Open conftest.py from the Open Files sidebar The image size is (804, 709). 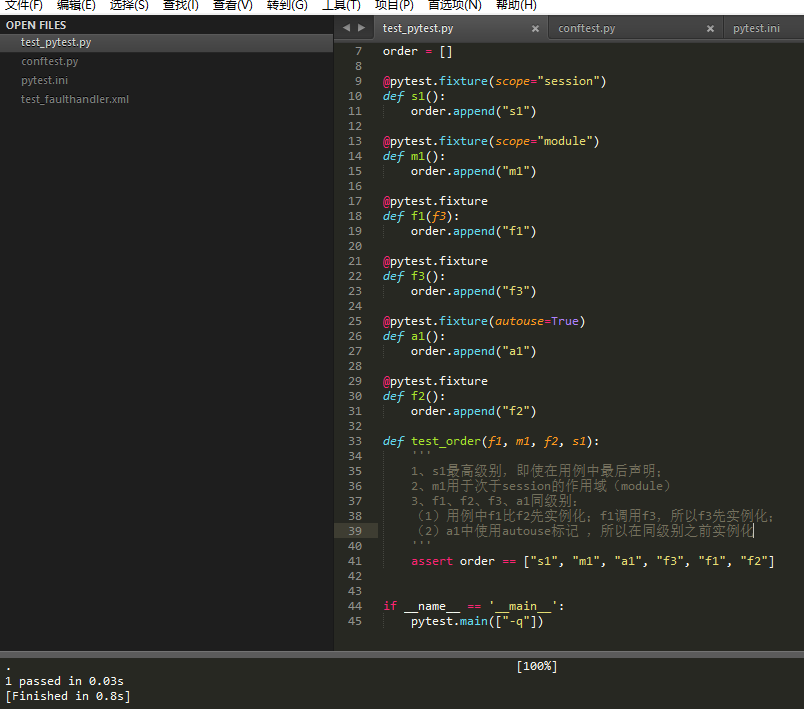[50, 61]
